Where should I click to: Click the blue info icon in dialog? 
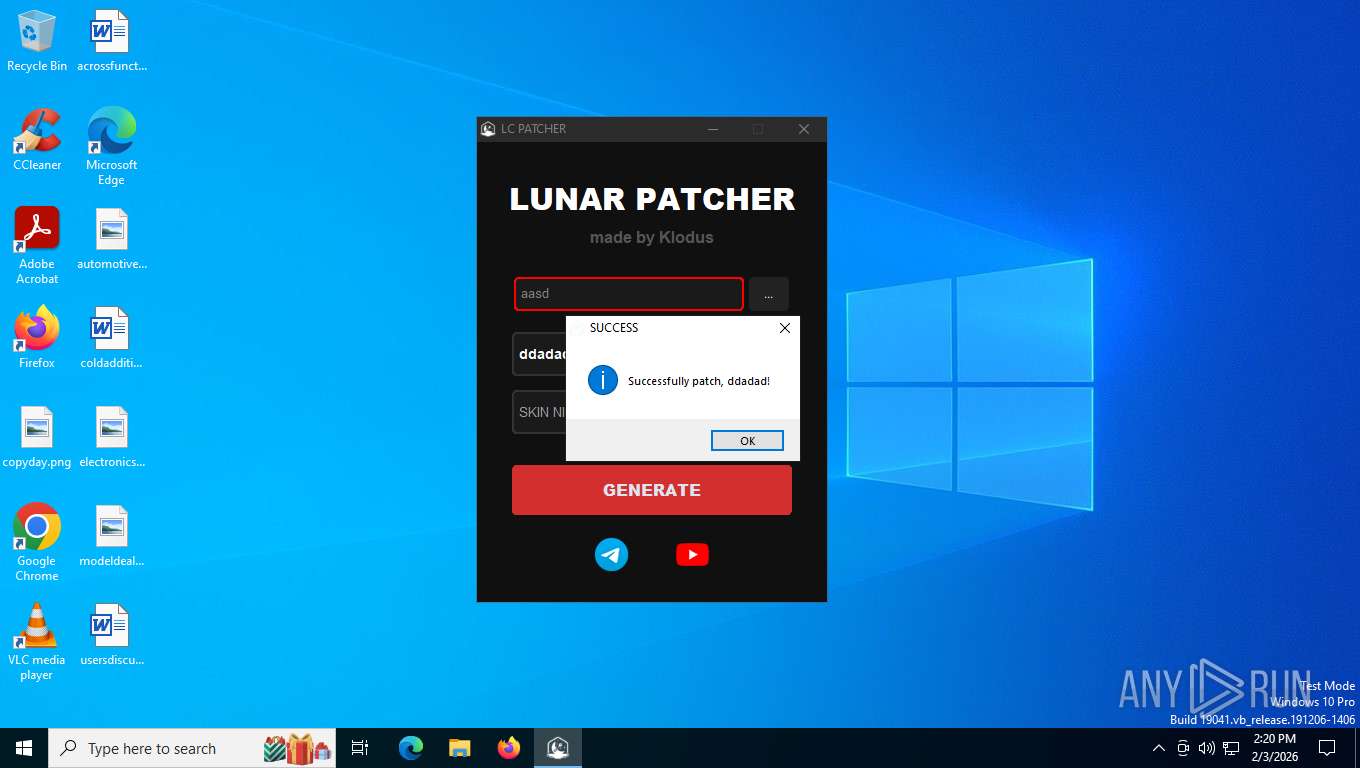pos(603,380)
